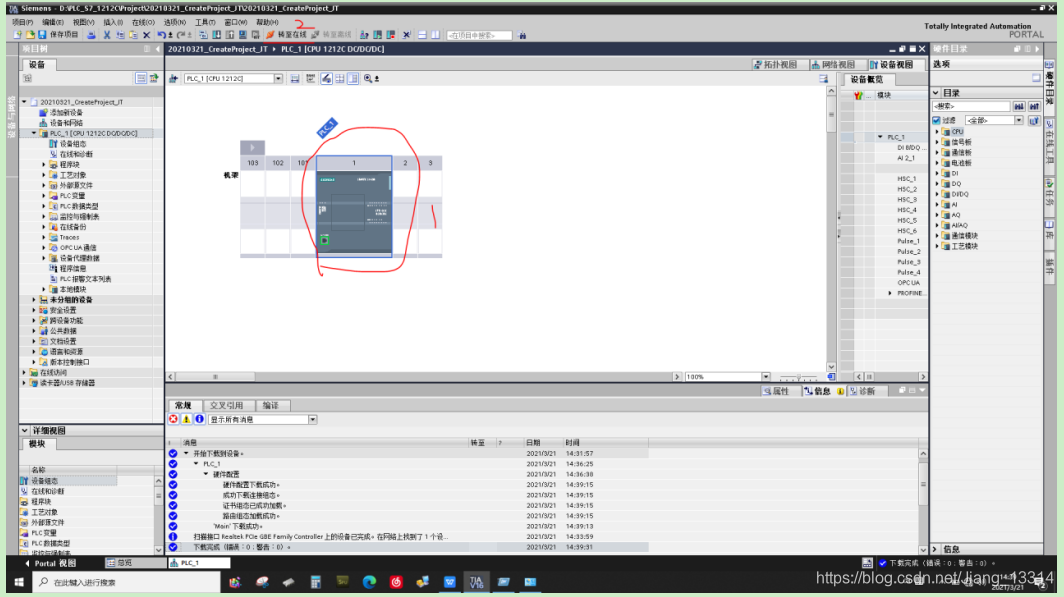
Task: Open the 显示所有消息 message filter dropdown
Action: click(313, 420)
